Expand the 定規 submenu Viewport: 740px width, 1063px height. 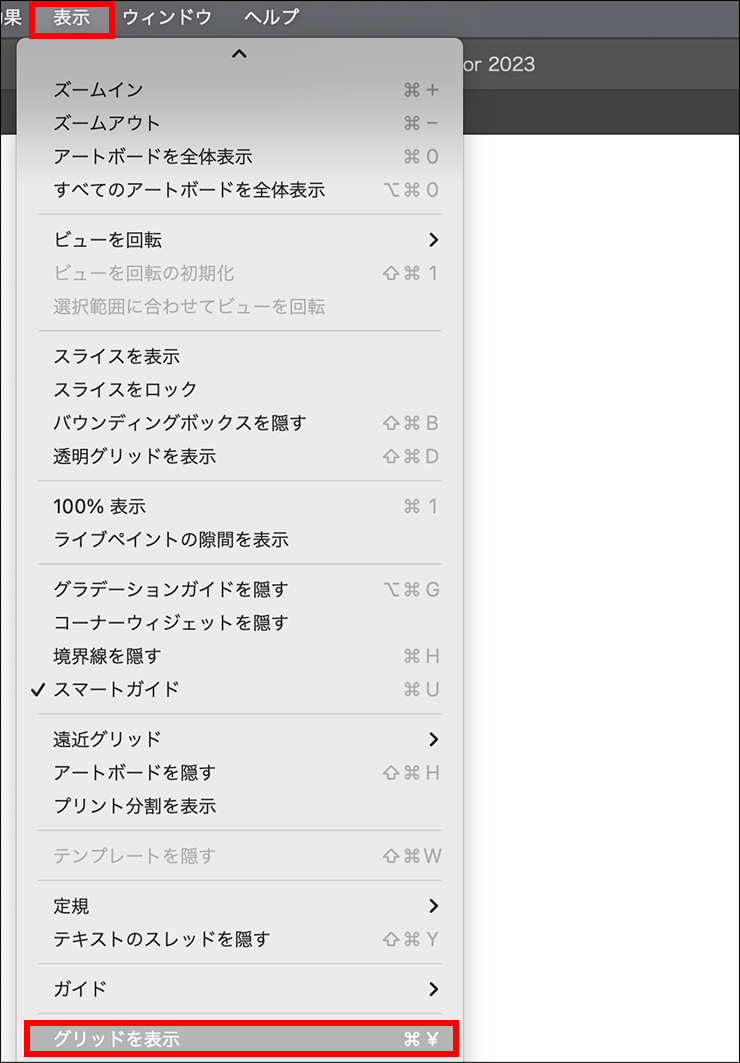71,906
